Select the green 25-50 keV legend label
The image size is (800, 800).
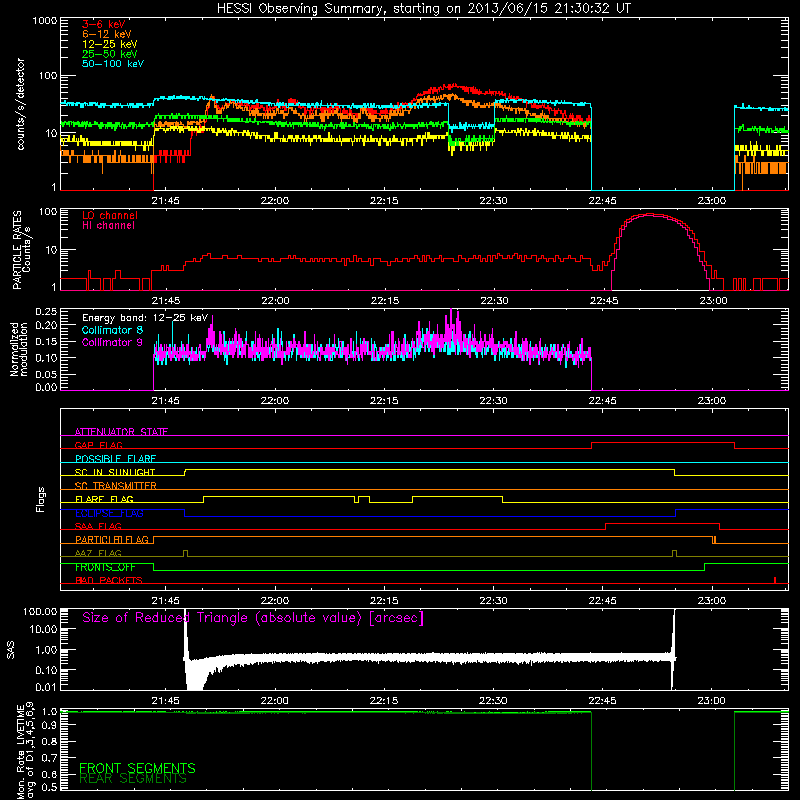[110, 54]
